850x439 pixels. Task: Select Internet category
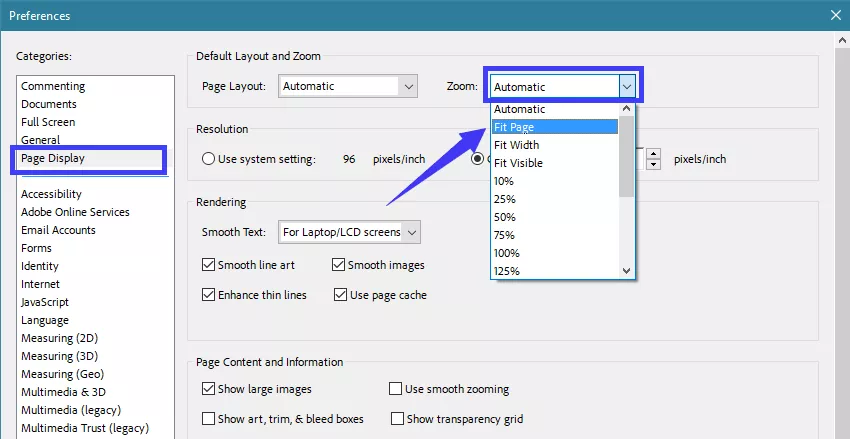[41, 284]
